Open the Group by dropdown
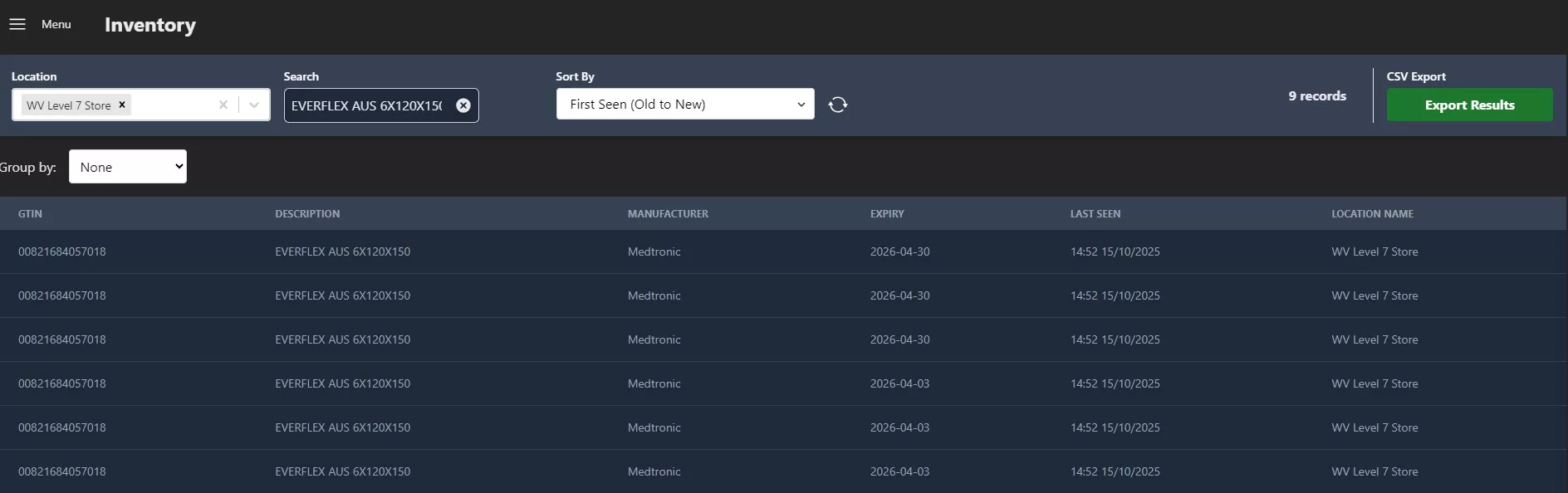 click(128, 167)
